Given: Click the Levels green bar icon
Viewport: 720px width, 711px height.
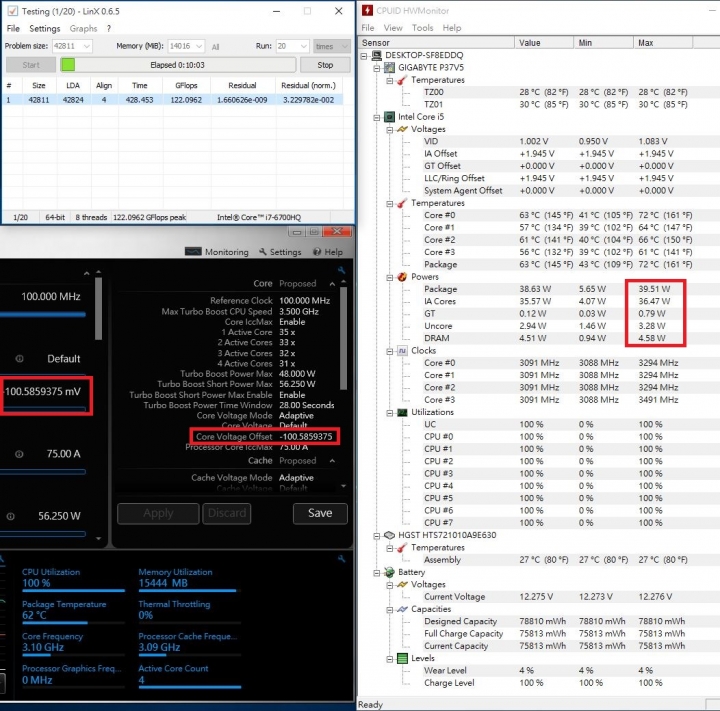Looking at the screenshot, I should [x=402, y=658].
